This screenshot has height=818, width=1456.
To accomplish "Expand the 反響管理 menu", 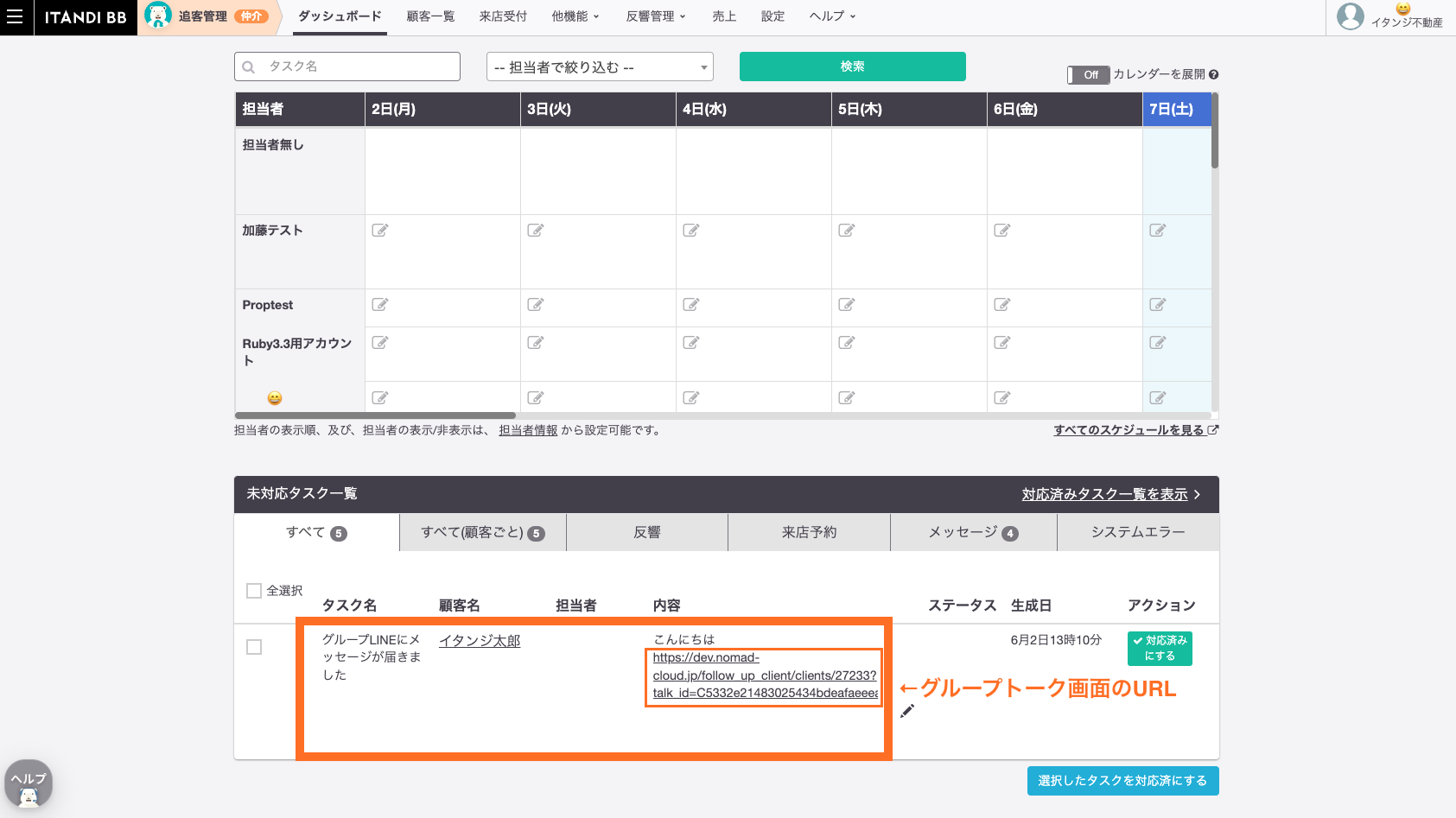I will pos(656,16).
